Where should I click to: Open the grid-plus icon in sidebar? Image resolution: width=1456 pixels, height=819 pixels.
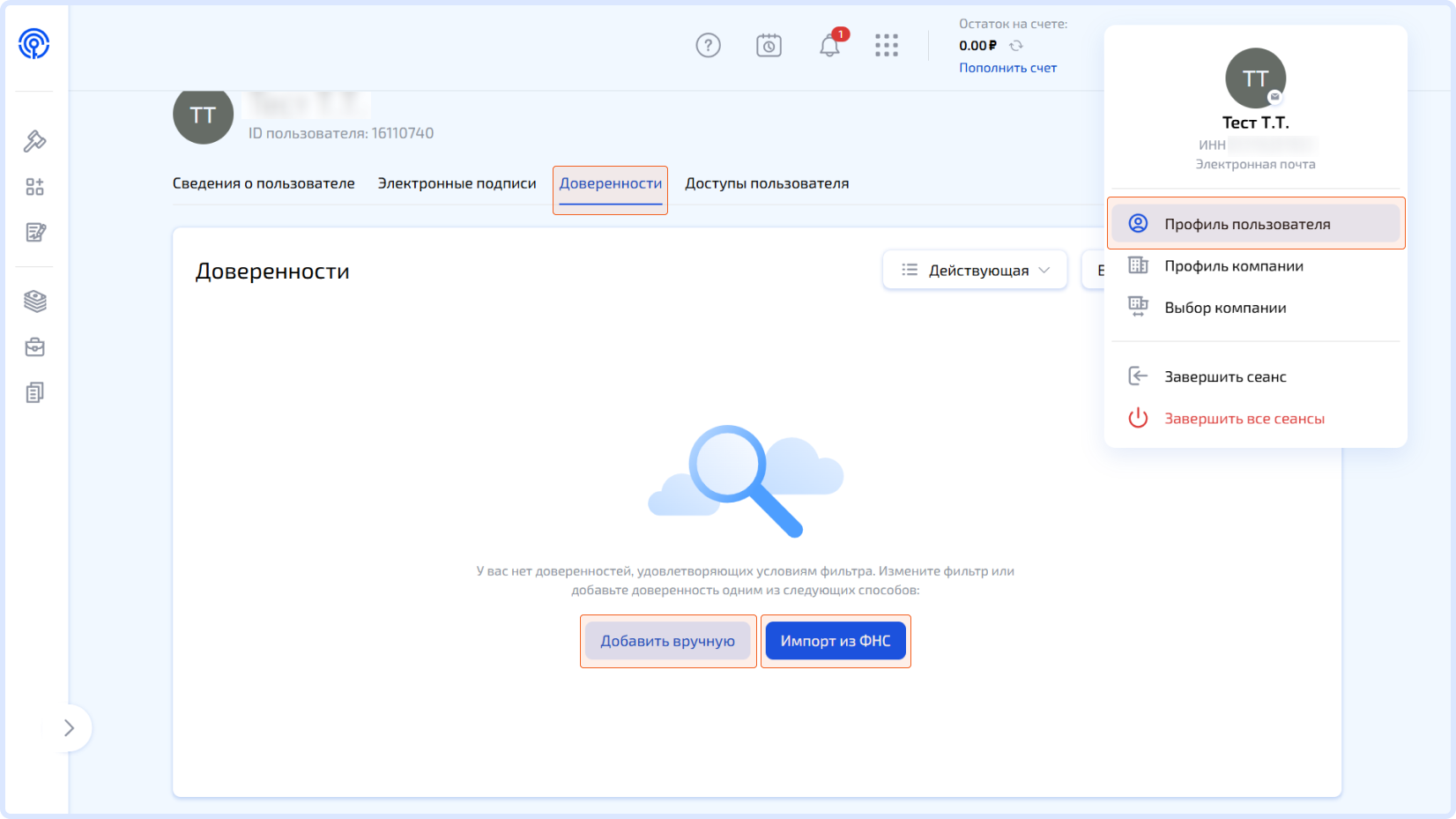pyautogui.click(x=34, y=187)
